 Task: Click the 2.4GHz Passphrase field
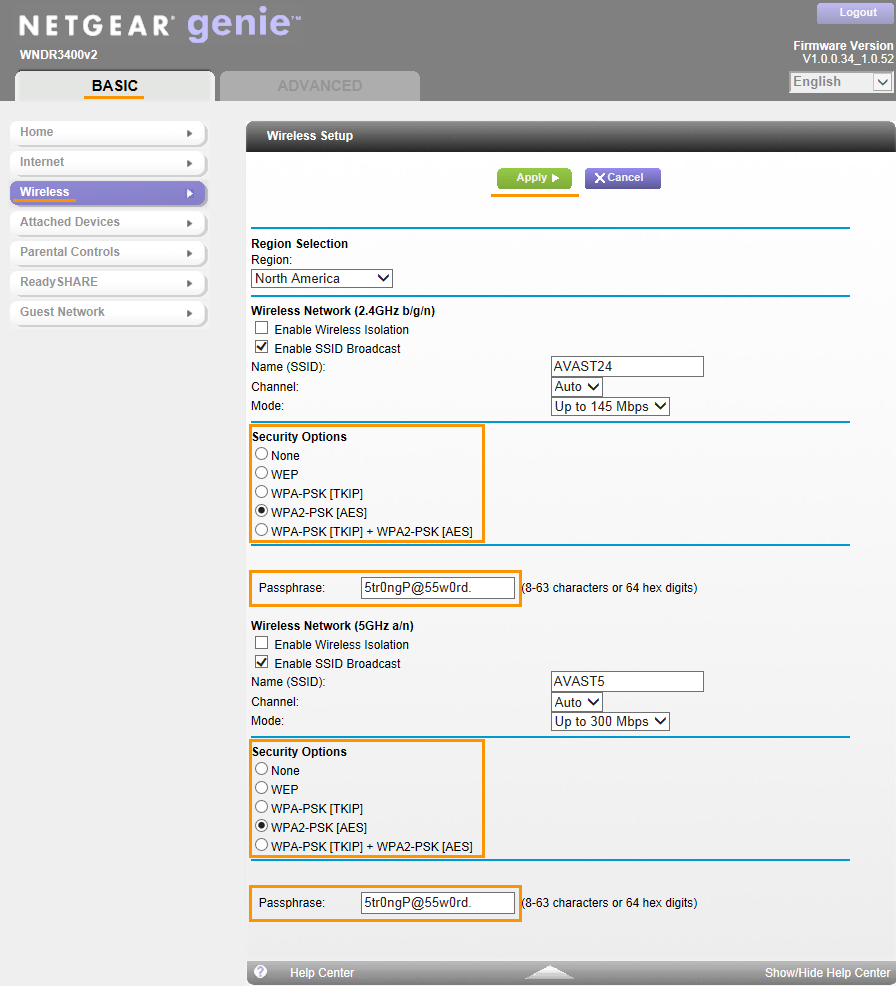[x=438, y=588]
